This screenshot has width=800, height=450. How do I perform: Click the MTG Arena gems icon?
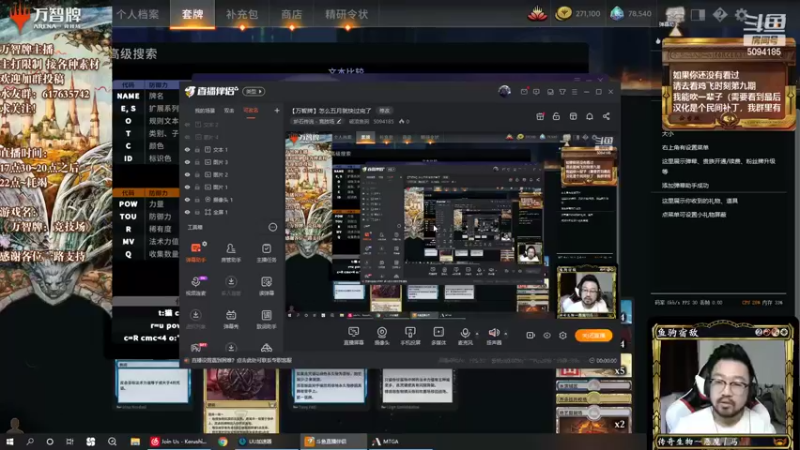click(x=617, y=14)
